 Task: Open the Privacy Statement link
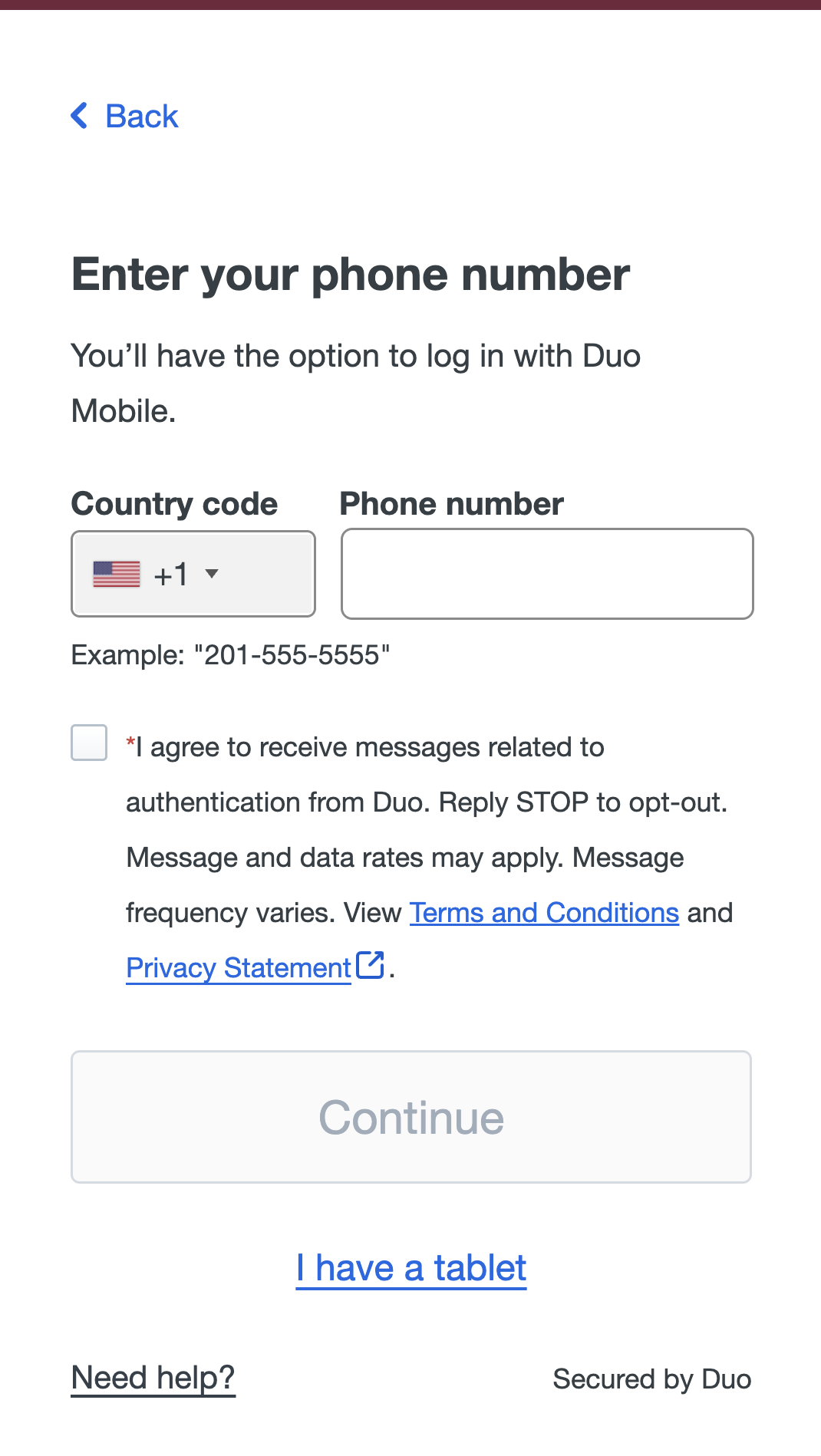click(x=238, y=968)
